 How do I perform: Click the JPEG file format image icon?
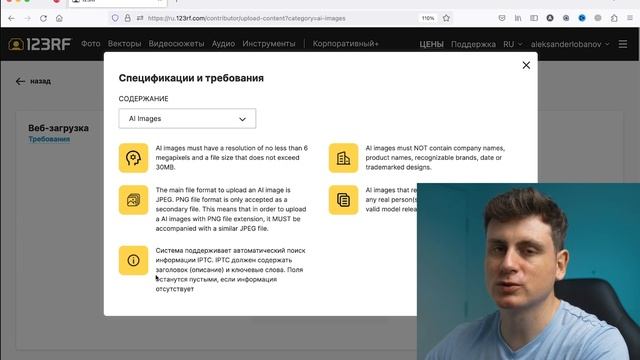pos(133,200)
